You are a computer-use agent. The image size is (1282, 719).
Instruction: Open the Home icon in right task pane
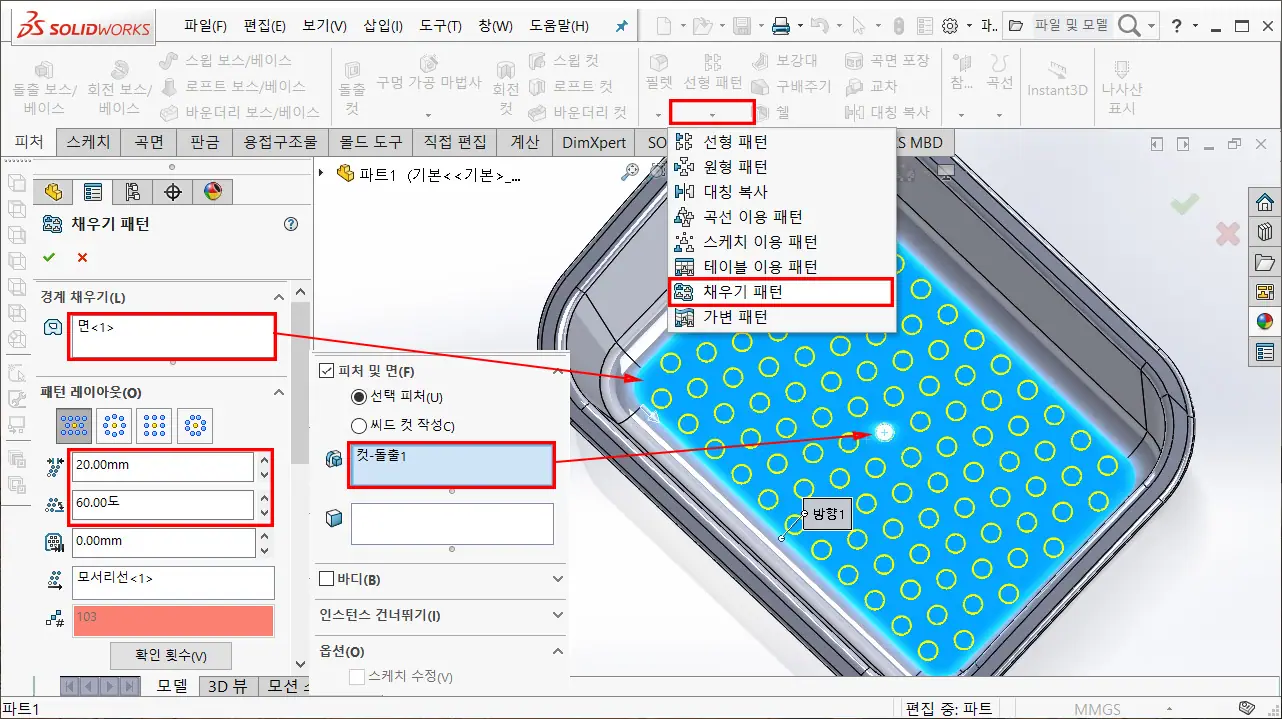(1265, 201)
